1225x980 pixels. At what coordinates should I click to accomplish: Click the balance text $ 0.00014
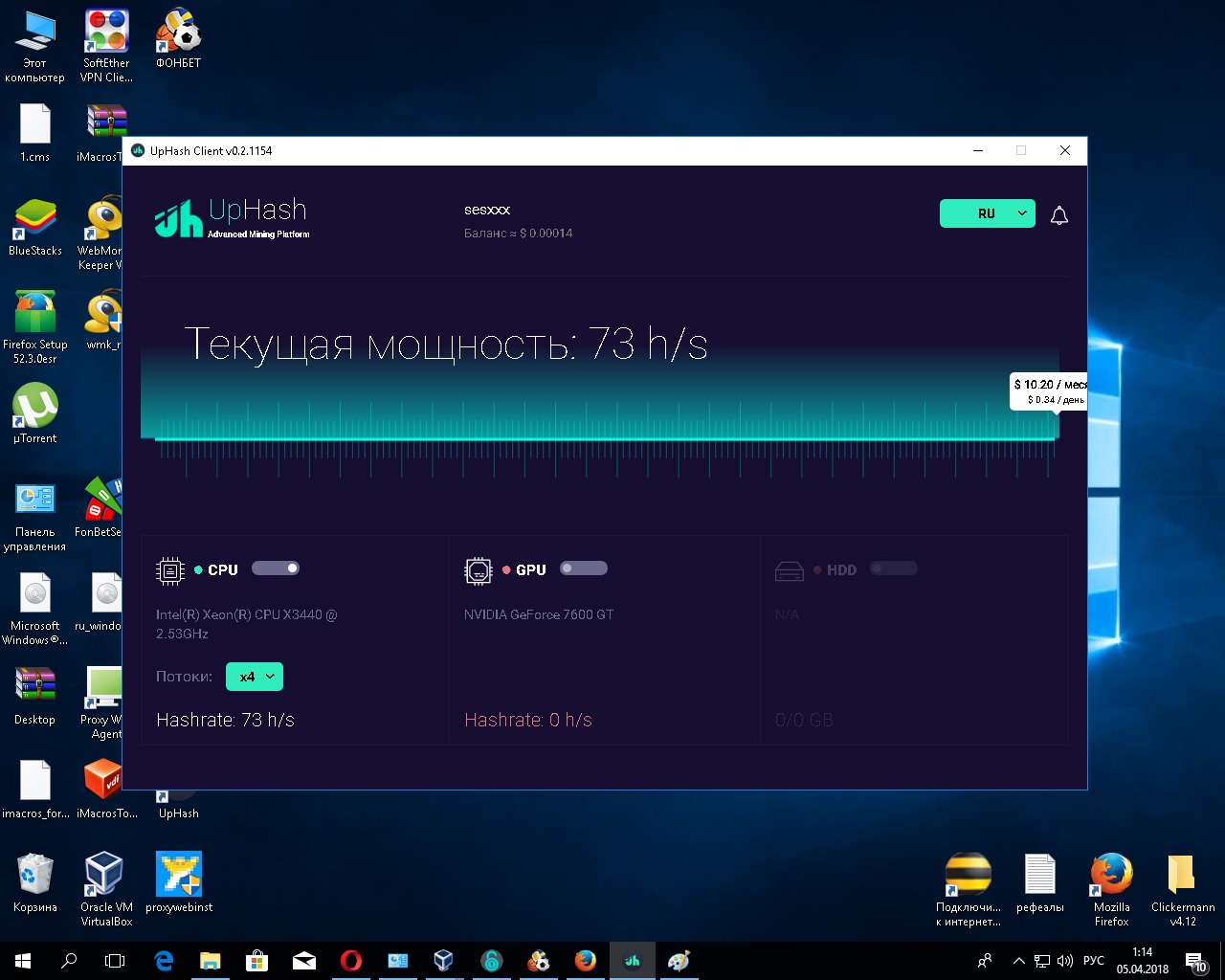(518, 234)
